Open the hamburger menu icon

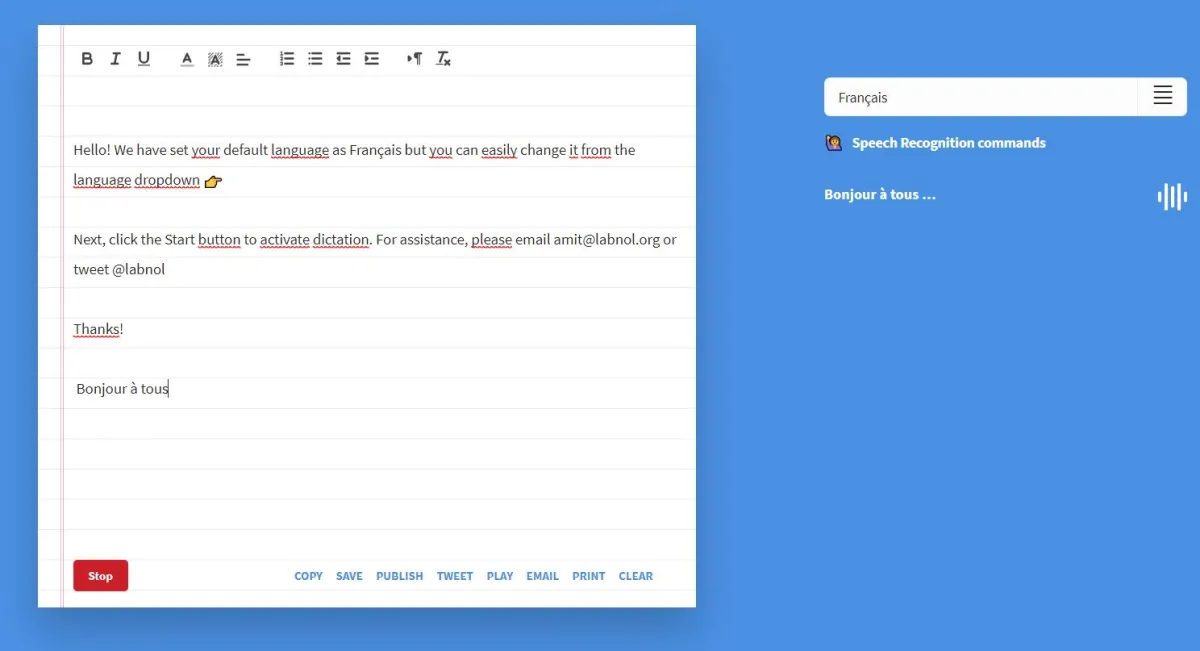(x=1162, y=97)
